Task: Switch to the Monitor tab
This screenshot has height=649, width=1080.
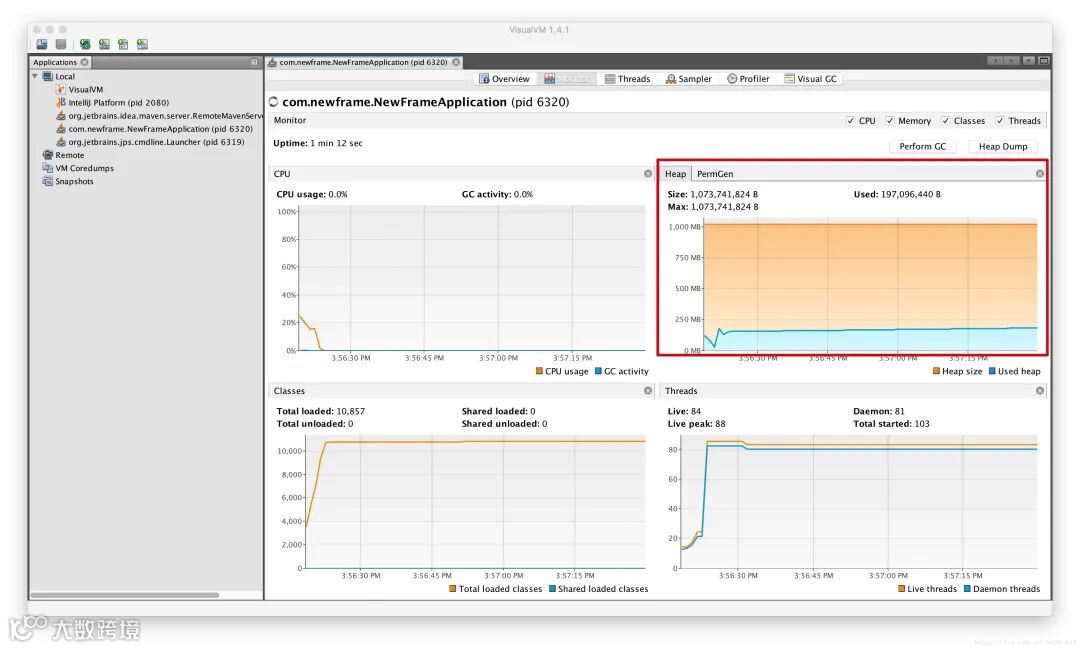Action: [x=567, y=79]
